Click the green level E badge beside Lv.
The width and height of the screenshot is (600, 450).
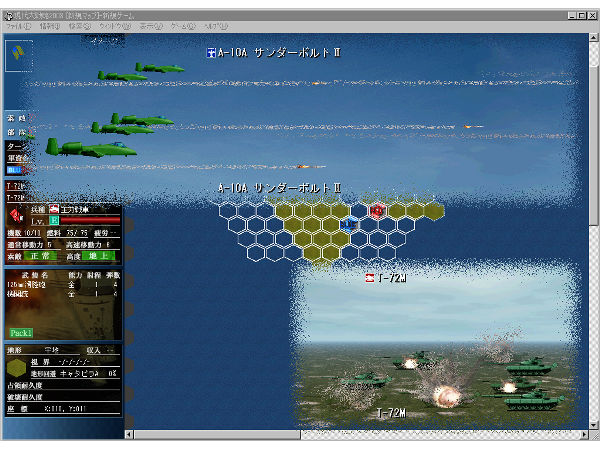(54, 221)
